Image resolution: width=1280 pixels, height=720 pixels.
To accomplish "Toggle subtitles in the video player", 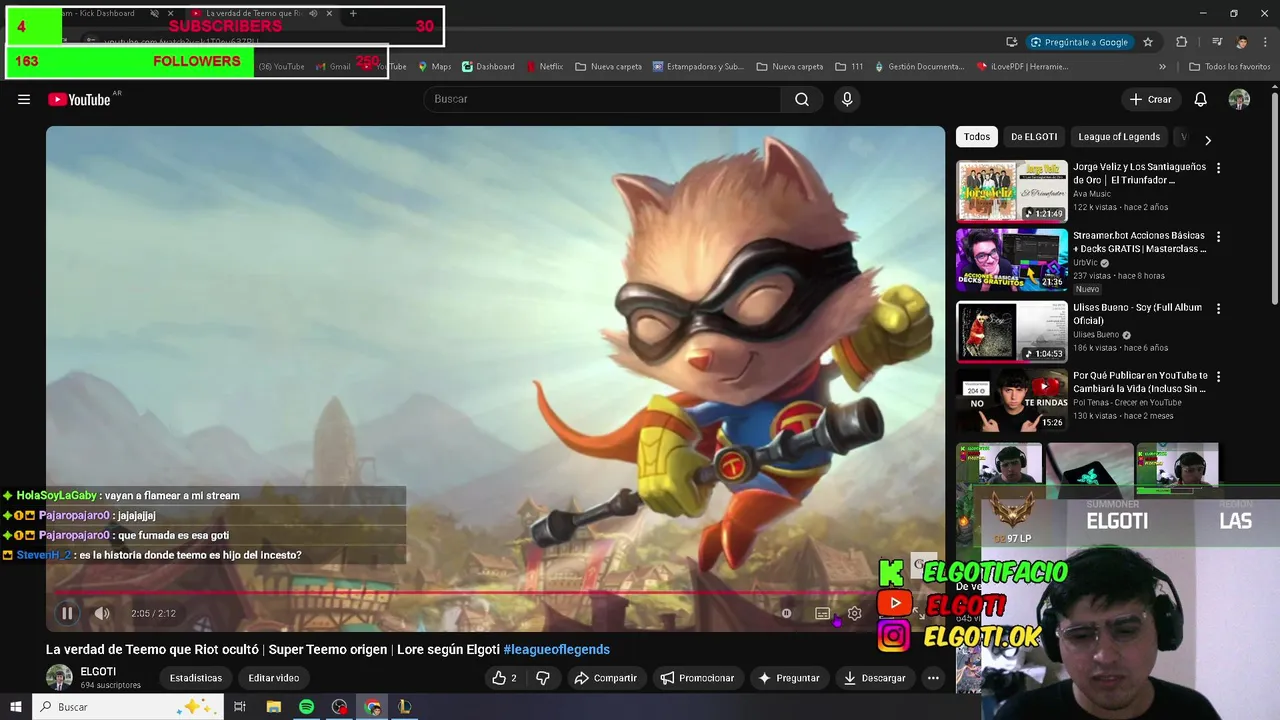I will pyautogui.click(x=822, y=613).
